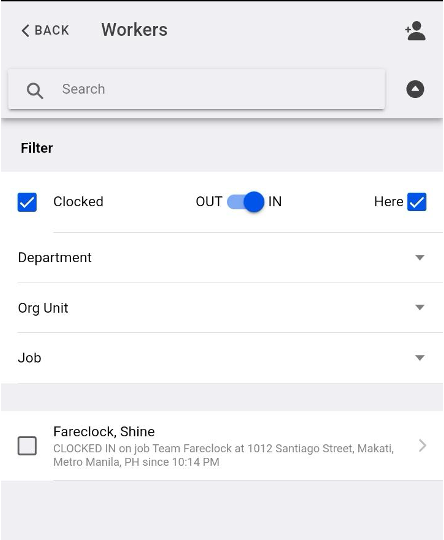The height and width of the screenshot is (540, 444).
Task: Expand the Department dropdown arrow
Action: [420, 258]
